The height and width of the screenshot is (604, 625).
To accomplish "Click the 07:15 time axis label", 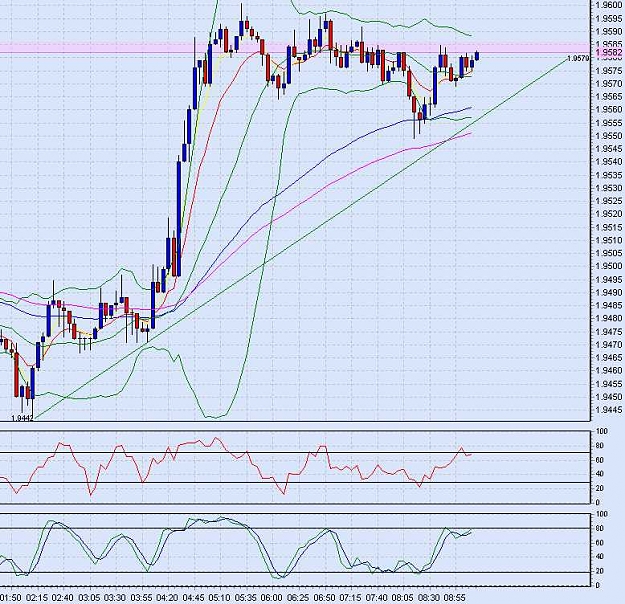I will (x=350, y=598).
